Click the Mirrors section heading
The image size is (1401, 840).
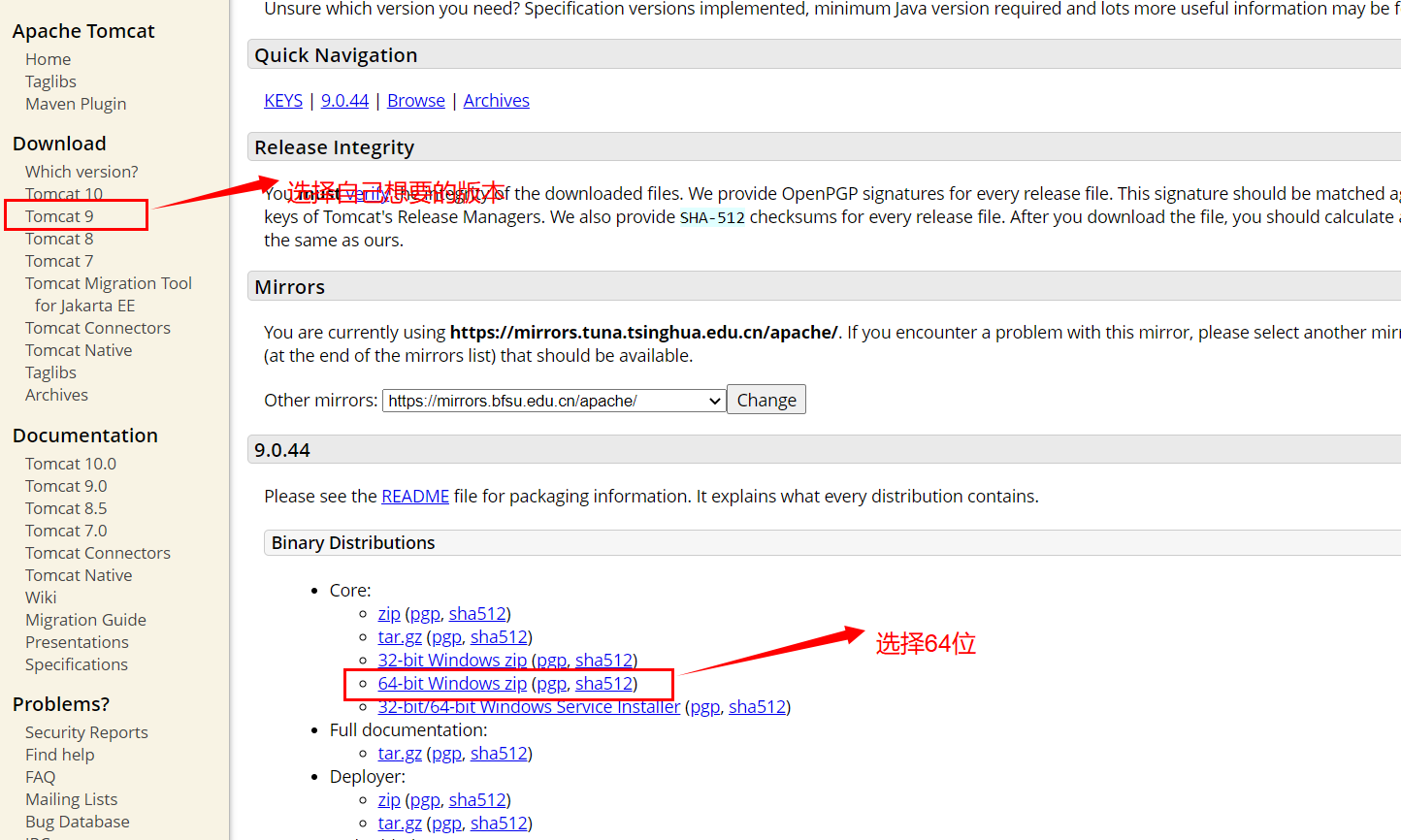pos(289,287)
